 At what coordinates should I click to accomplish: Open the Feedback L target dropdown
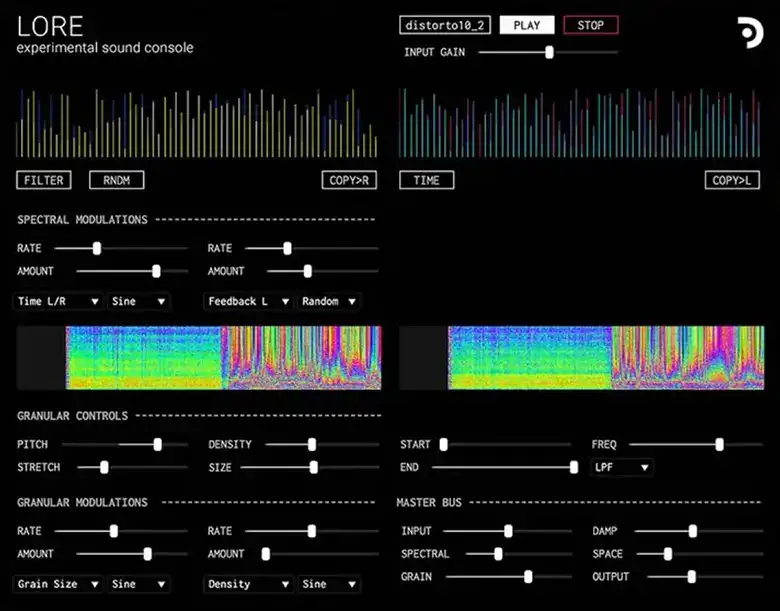click(x=248, y=301)
